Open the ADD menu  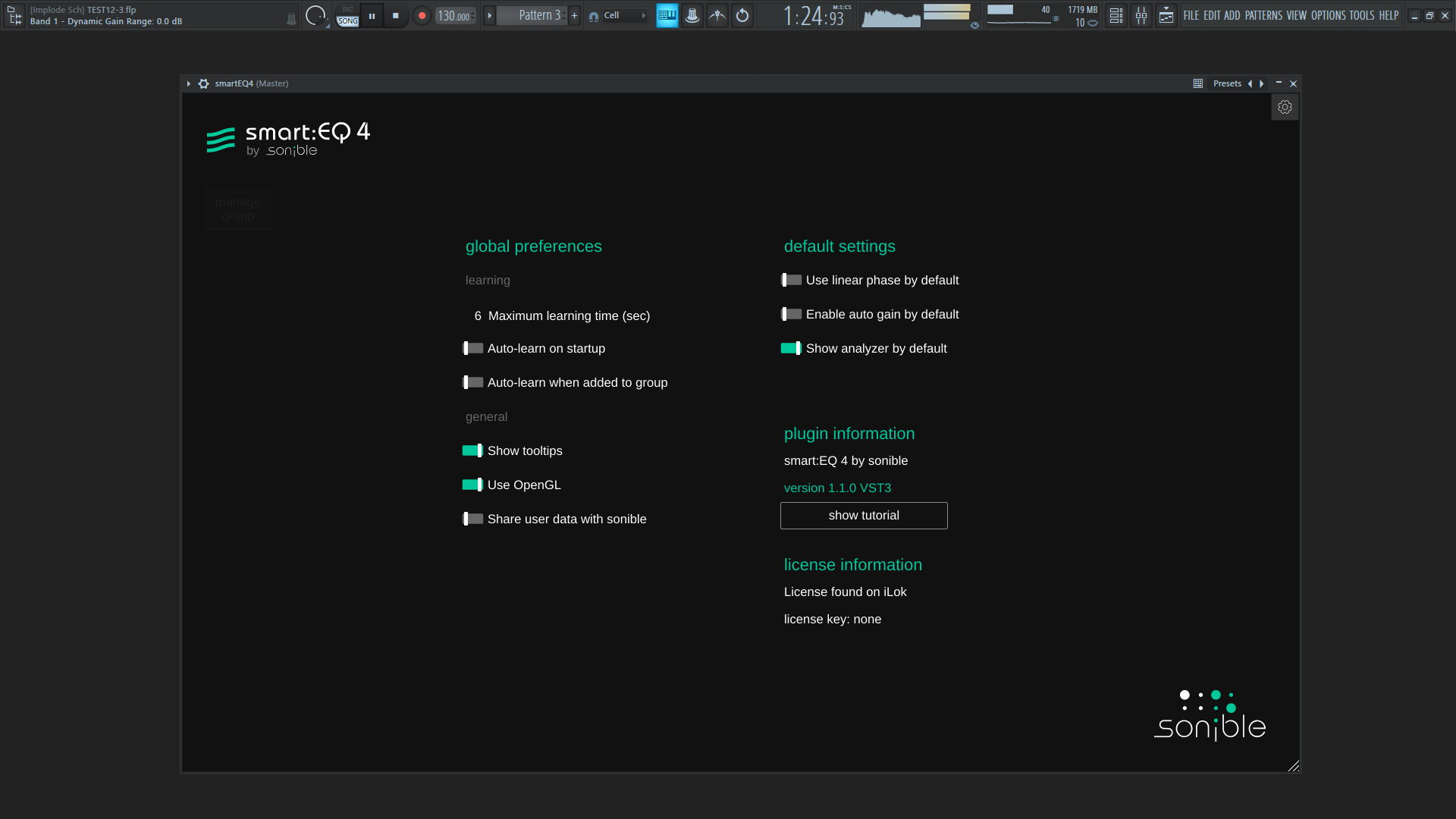(1232, 15)
